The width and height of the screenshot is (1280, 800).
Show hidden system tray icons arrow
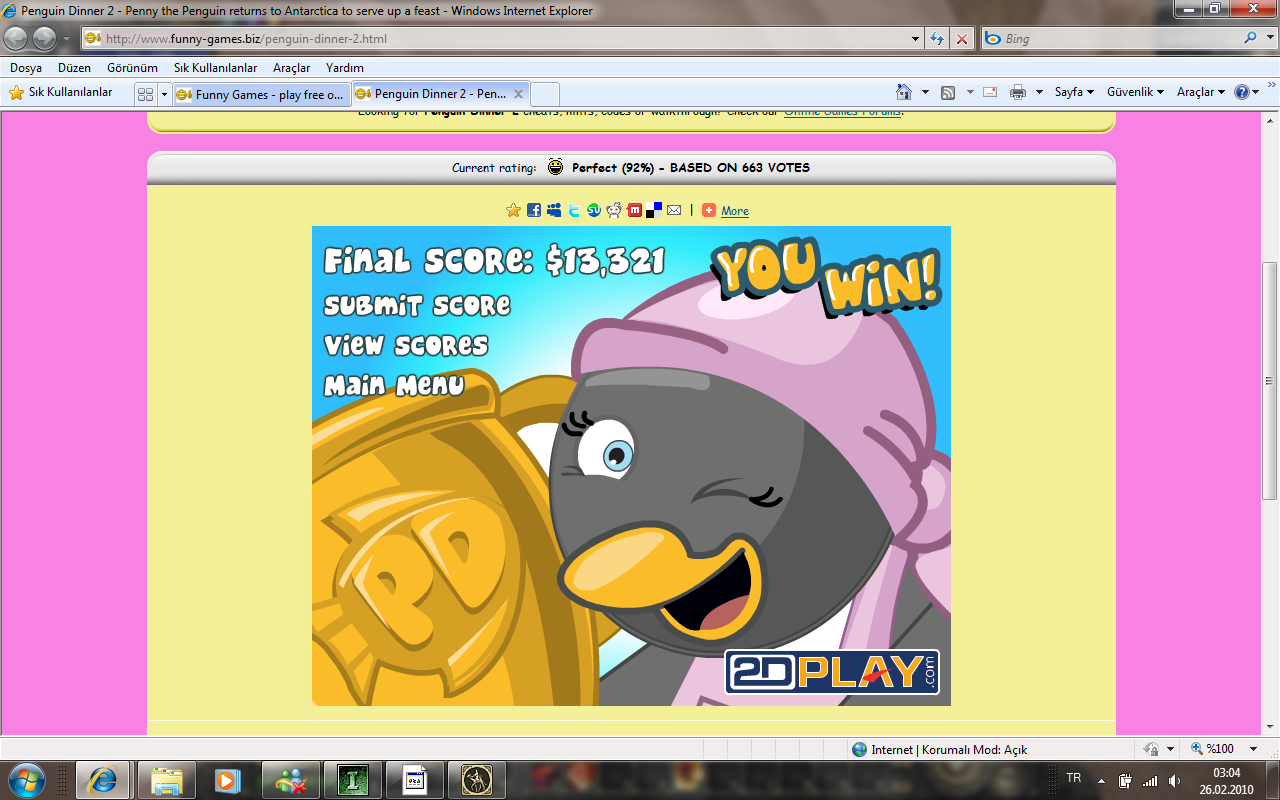[1100, 779]
